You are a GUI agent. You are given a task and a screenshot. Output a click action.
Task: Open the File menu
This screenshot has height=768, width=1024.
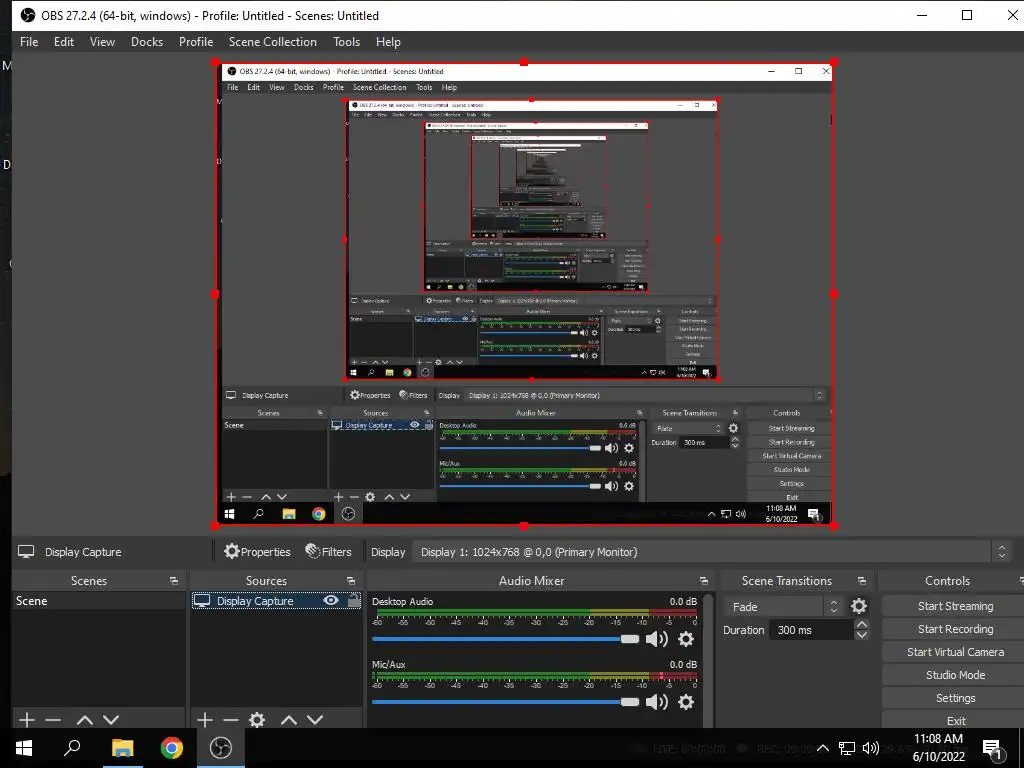(29, 42)
